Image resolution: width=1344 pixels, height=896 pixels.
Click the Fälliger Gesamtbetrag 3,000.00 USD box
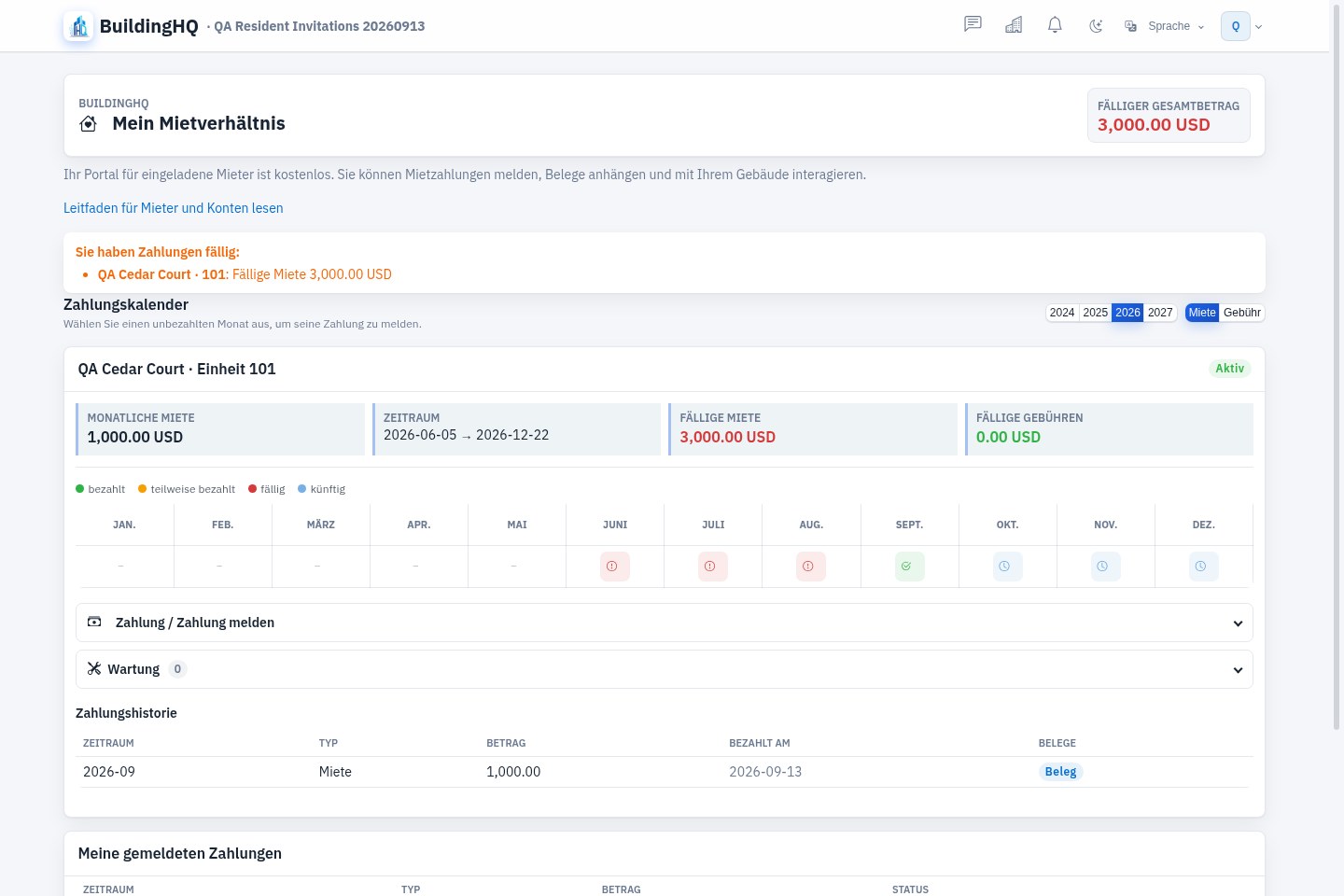click(x=1169, y=116)
